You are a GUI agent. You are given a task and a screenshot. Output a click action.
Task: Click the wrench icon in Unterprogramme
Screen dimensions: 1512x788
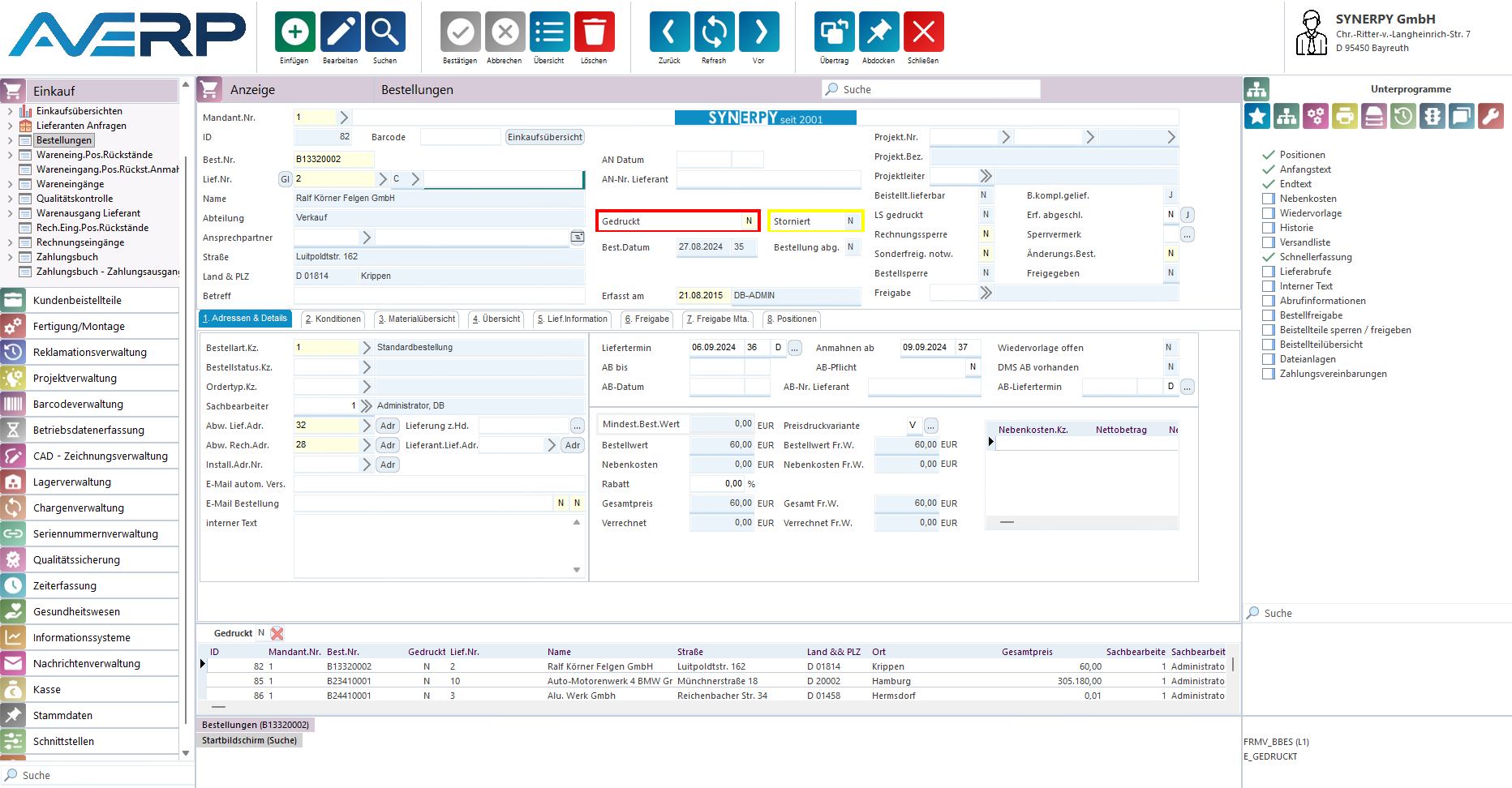point(1491,117)
